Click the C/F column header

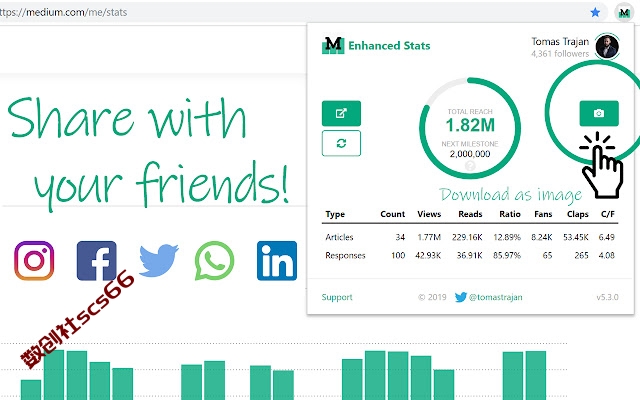[608, 214]
